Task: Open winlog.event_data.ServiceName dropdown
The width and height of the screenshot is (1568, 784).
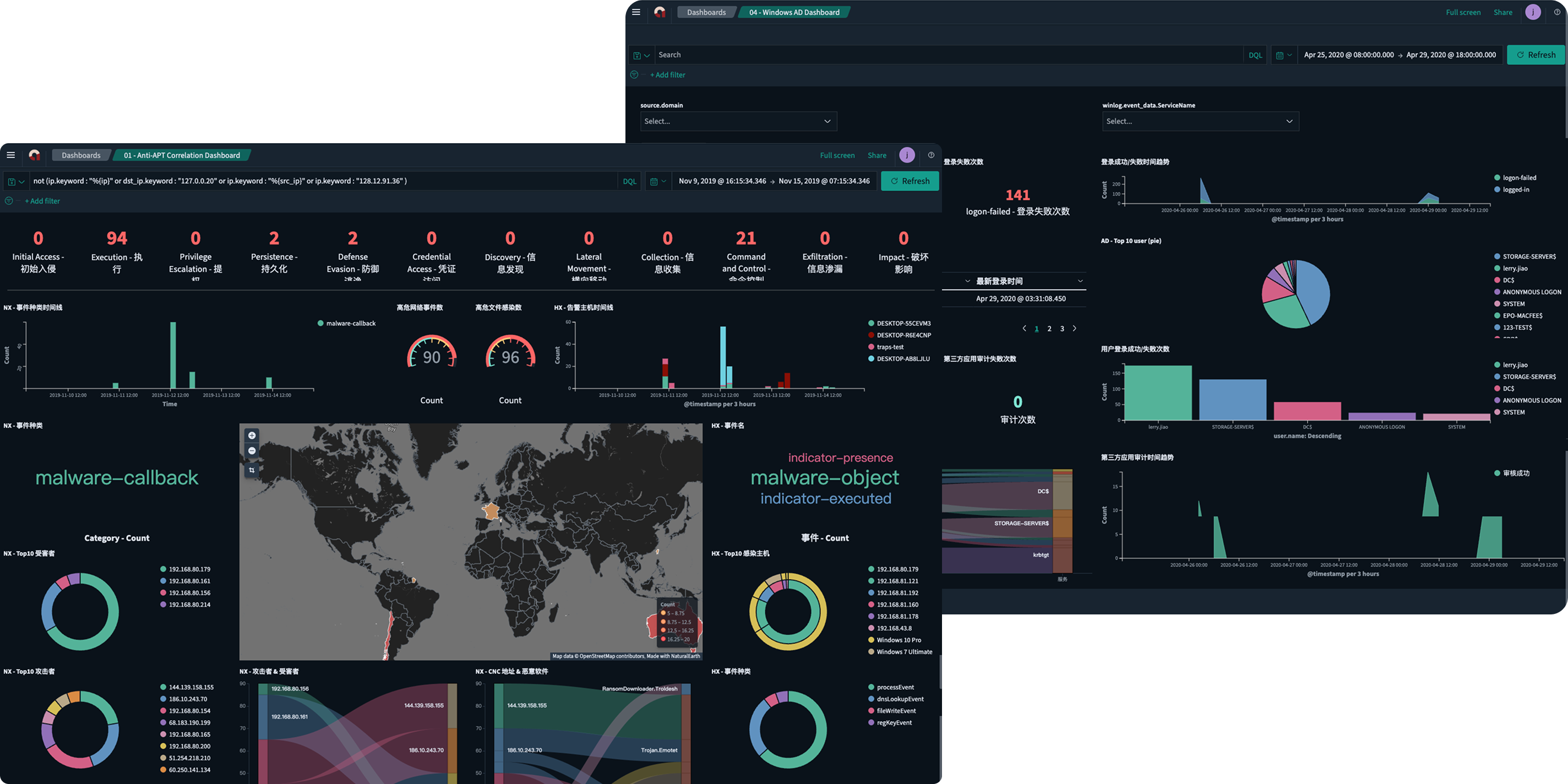Action: (1200, 121)
